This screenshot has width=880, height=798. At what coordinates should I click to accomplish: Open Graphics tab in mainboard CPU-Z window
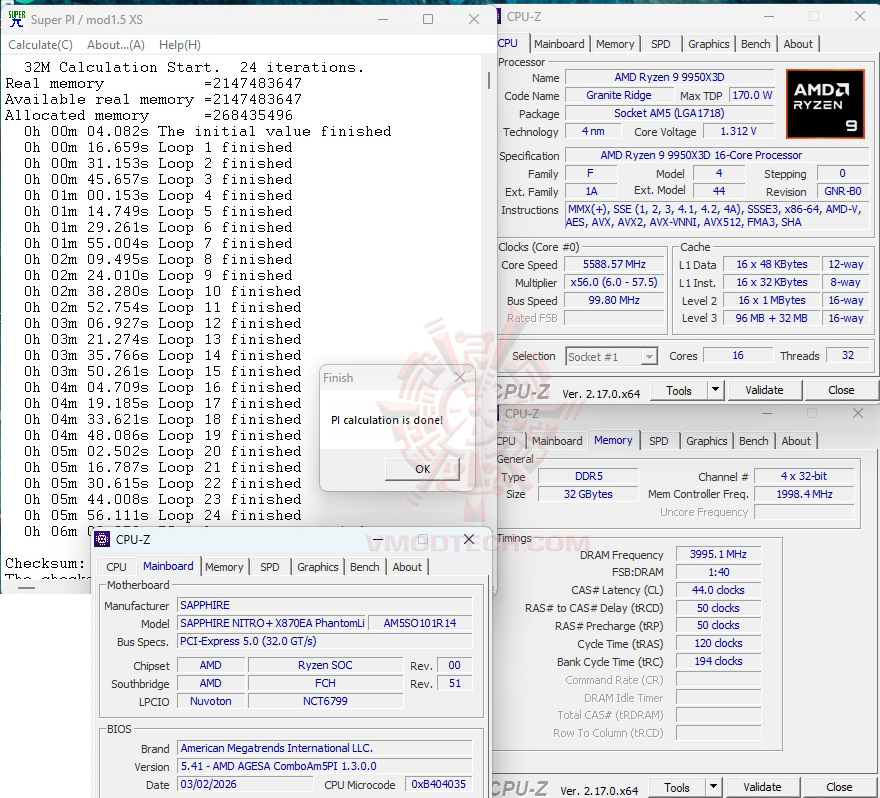[x=318, y=567]
